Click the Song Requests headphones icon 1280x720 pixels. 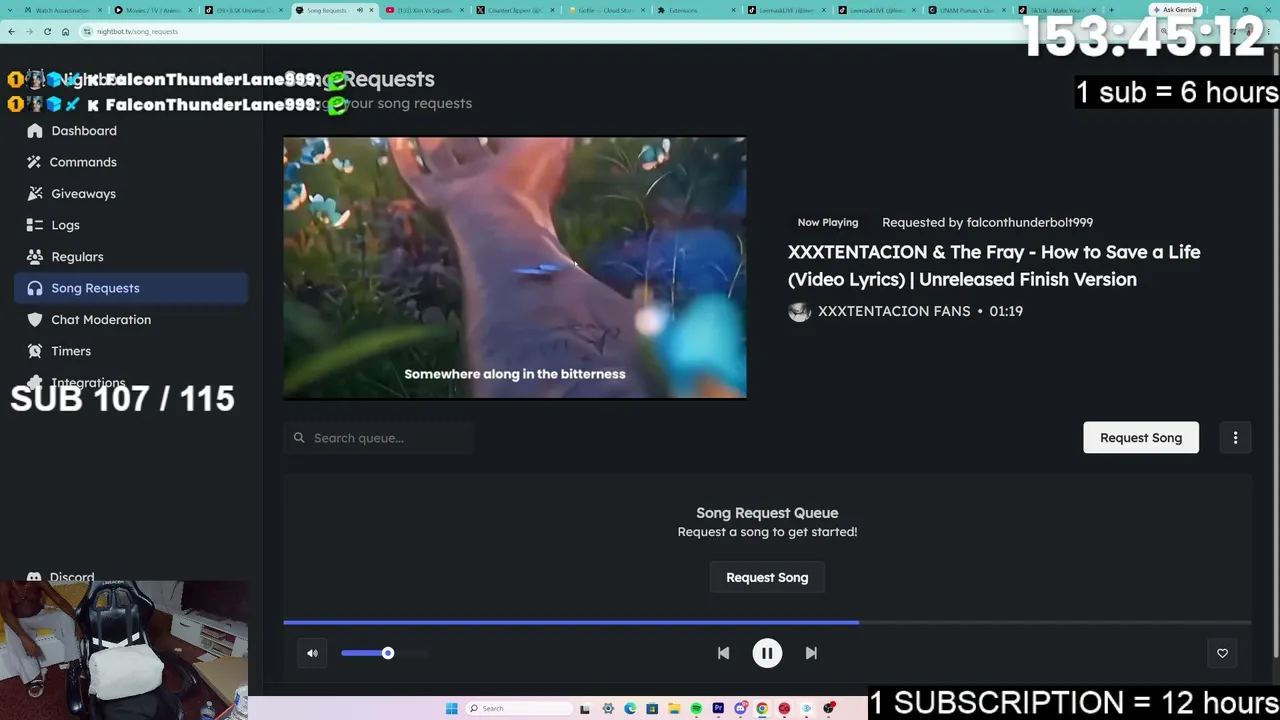point(35,288)
